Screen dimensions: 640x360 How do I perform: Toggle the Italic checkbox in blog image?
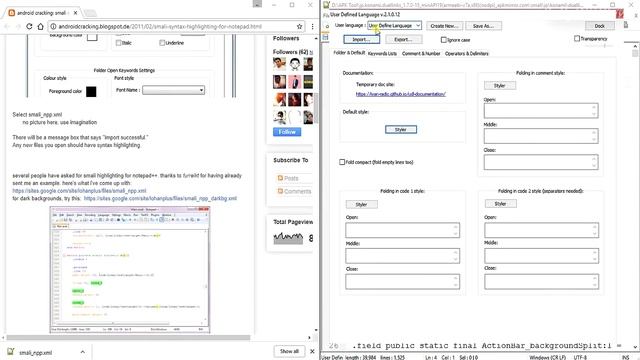click(118, 43)
